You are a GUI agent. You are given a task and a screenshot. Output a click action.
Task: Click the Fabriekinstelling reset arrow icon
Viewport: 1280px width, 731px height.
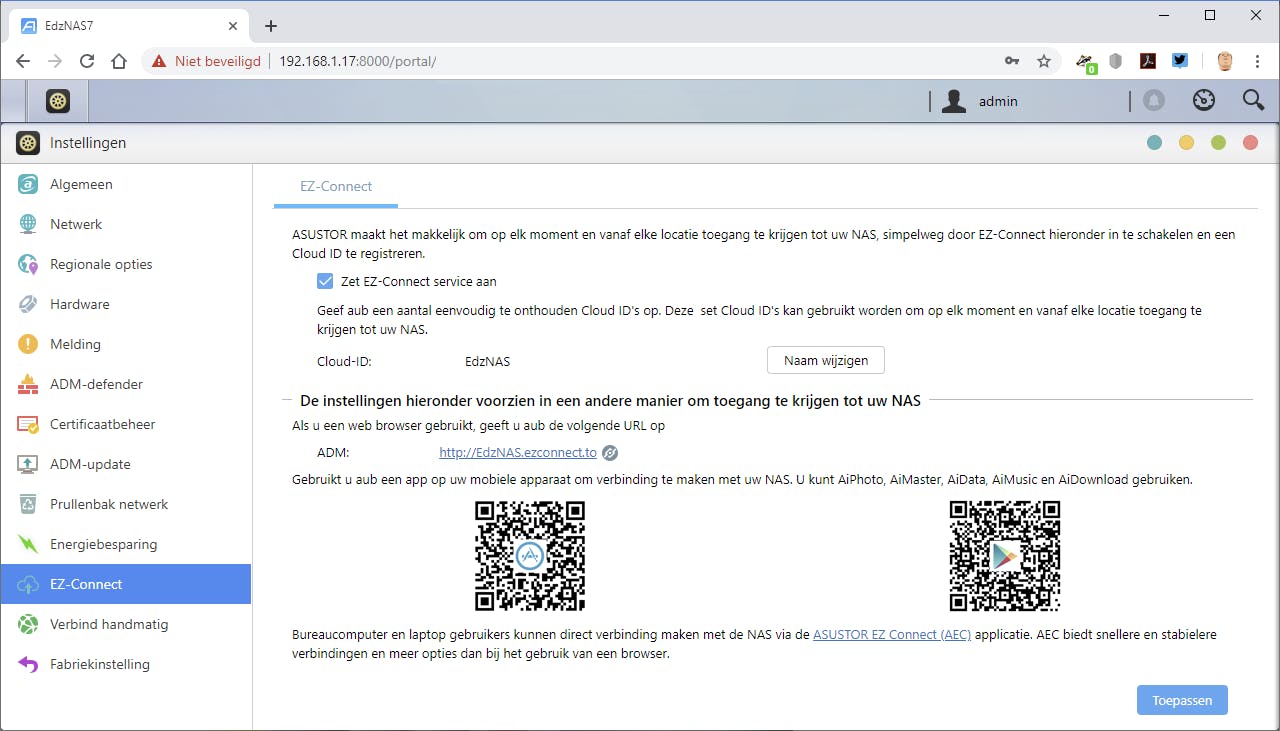(x=29, y=664)
